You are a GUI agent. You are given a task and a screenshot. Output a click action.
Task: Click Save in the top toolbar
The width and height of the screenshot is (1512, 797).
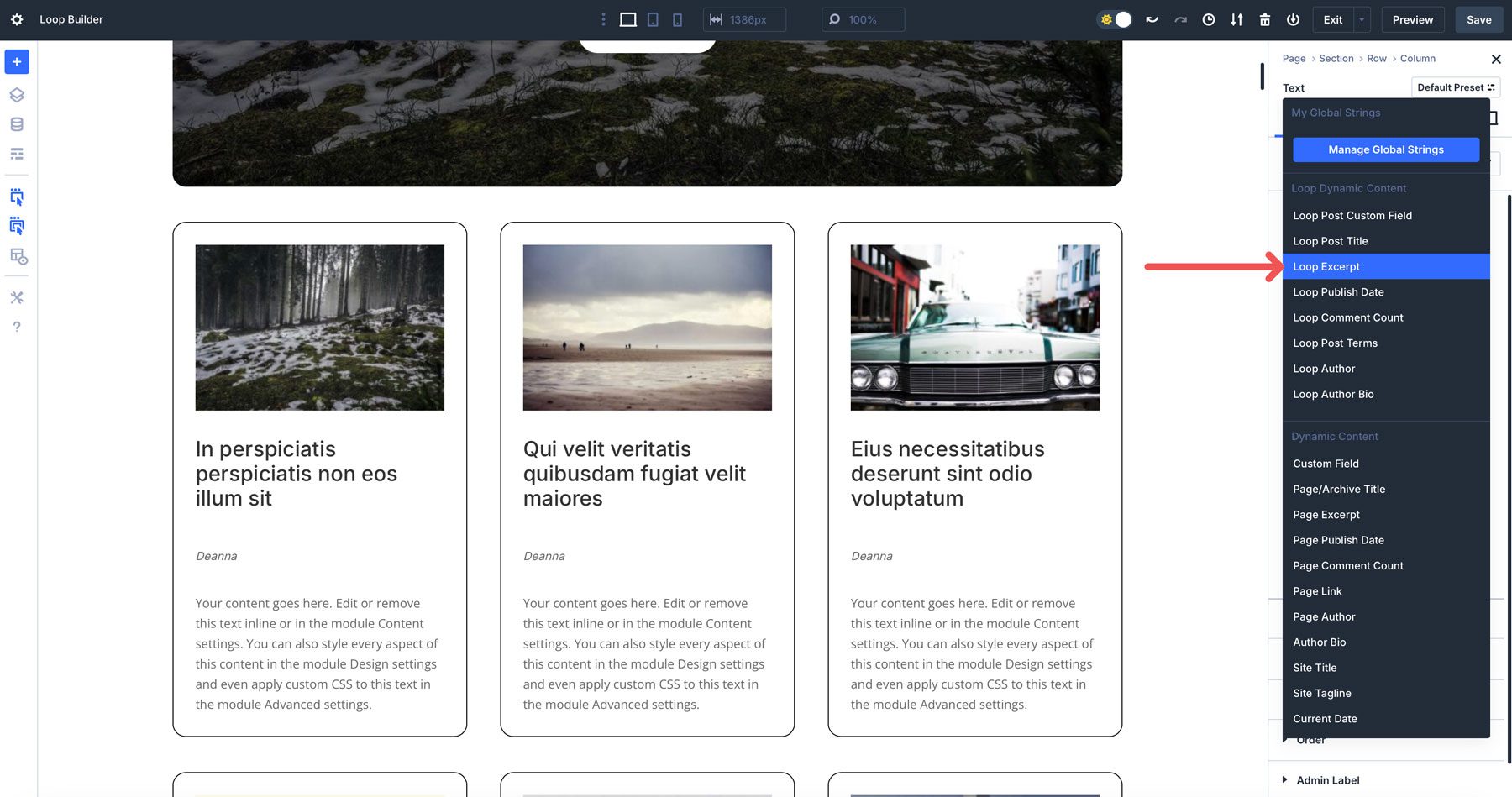(1478, 18)
